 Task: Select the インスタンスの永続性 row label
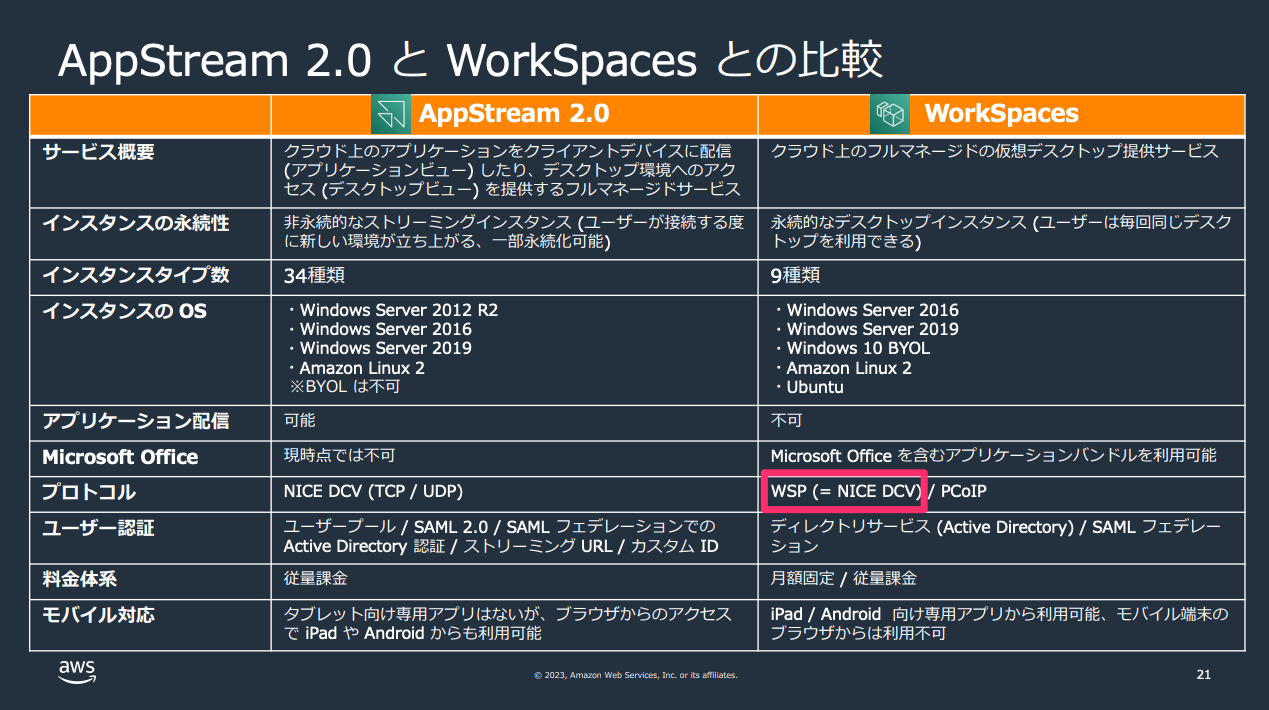[x=135, y=223]
